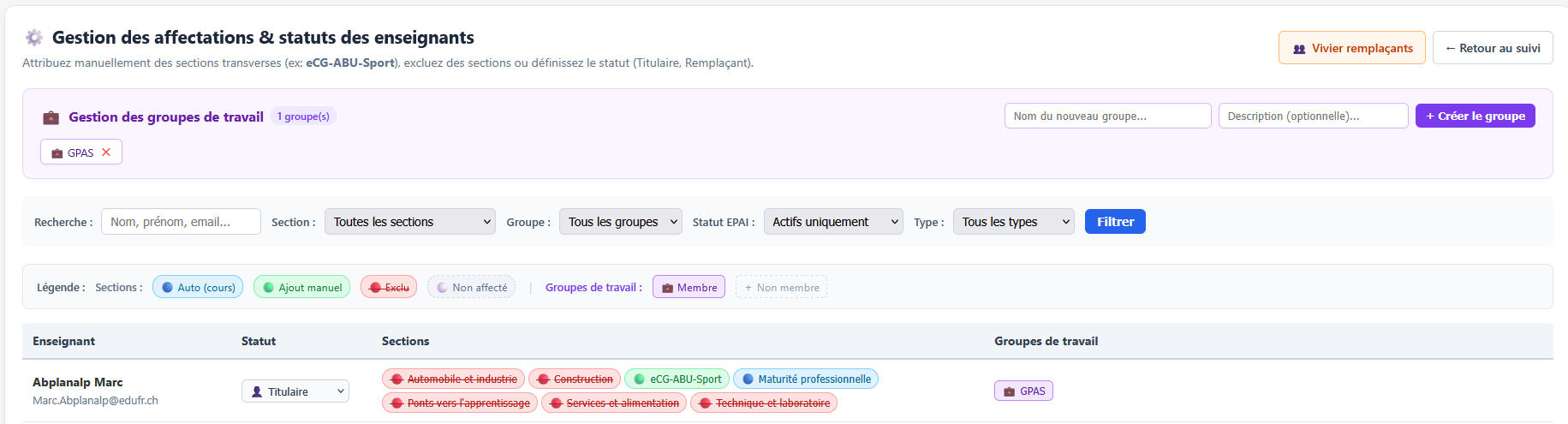Toggle the excluded Automobile et industrie section

[454, 379]
